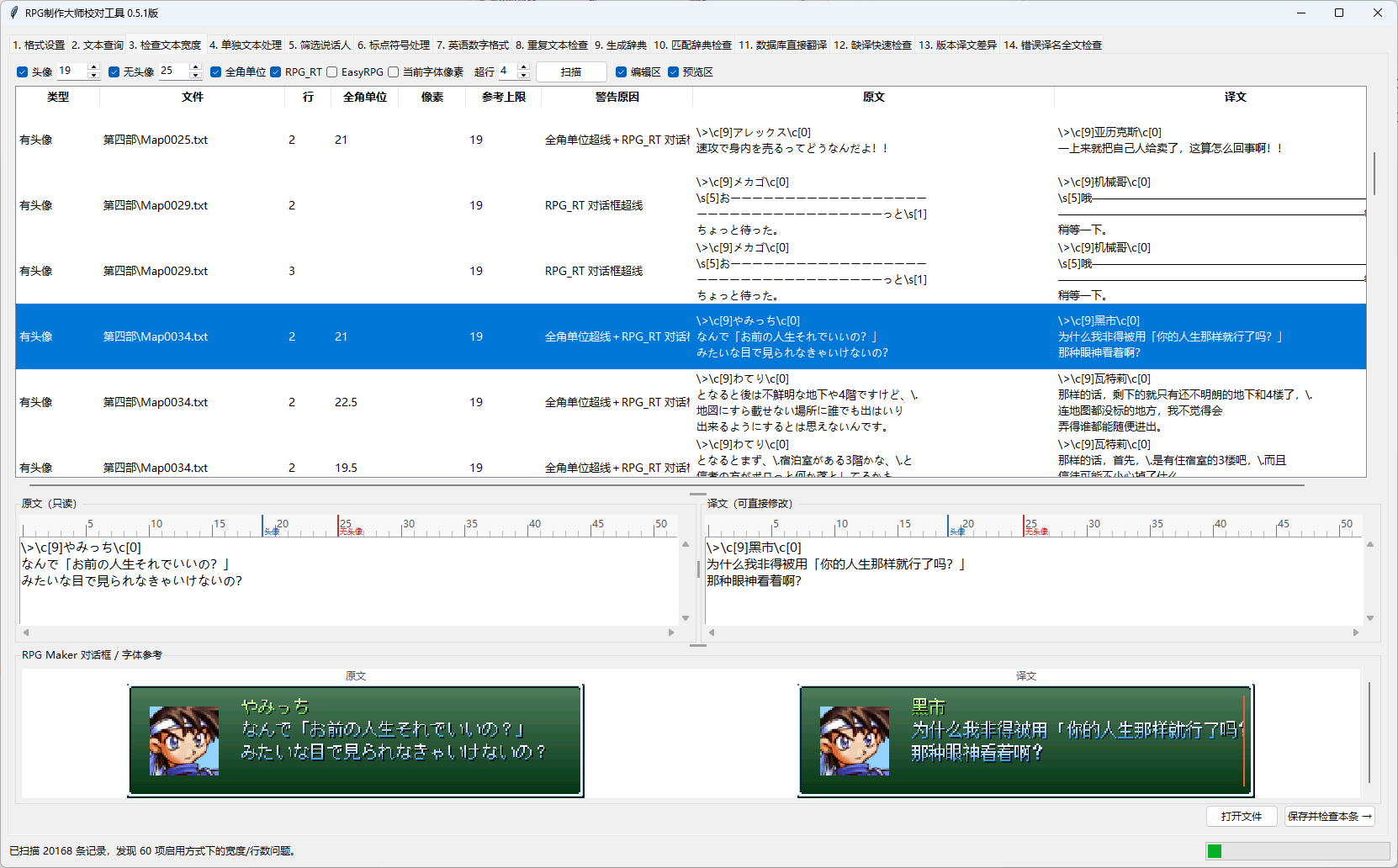The image size is (1398, 868).
Task: Click the progress bar in status bar
Action: pyautogui.click(x=1297, y=851)
